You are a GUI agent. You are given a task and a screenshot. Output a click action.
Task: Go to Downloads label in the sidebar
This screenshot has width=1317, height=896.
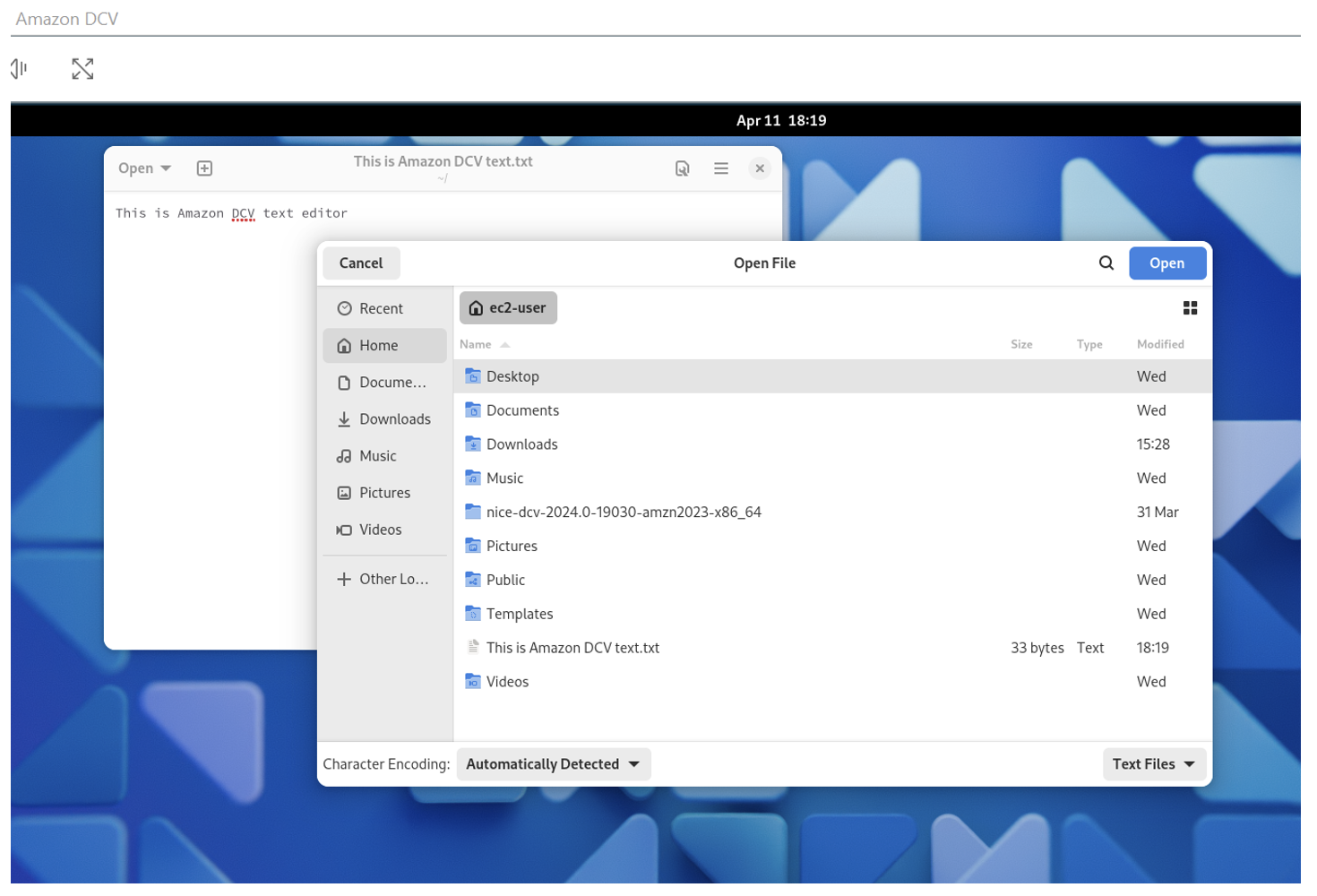click(x=395, y=419)
